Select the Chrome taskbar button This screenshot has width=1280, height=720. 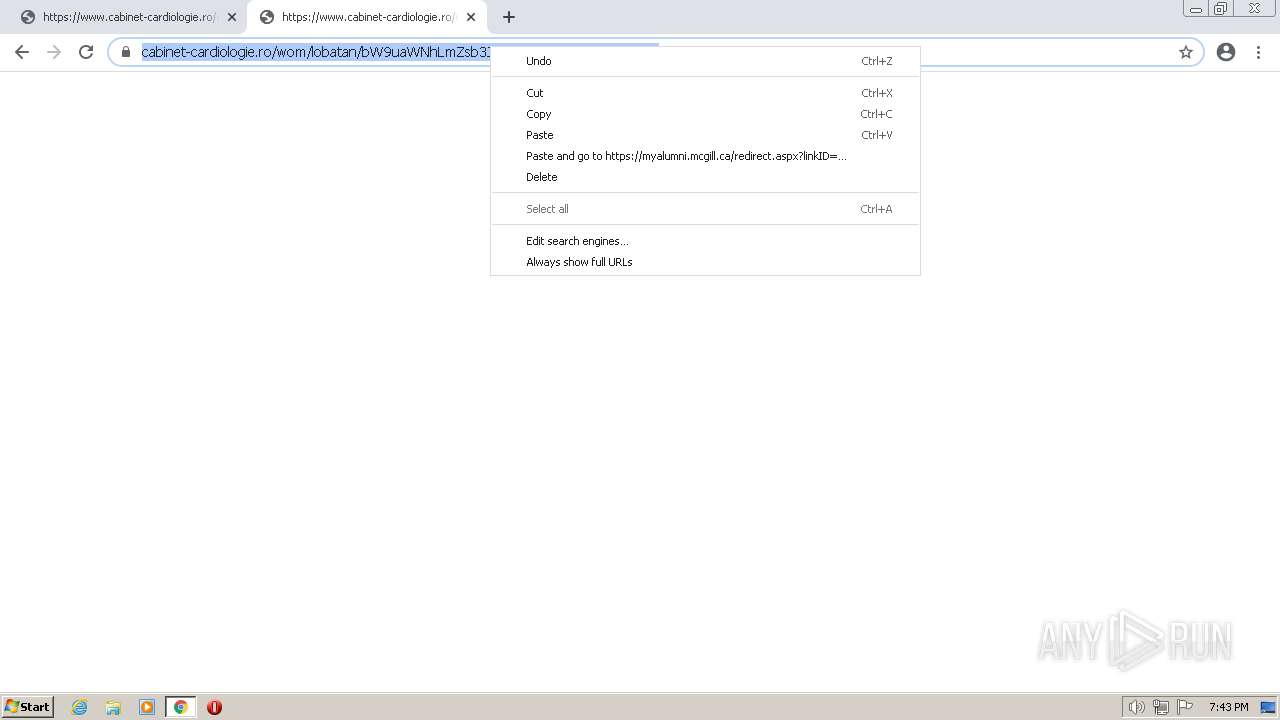click(x=180, y=707)
